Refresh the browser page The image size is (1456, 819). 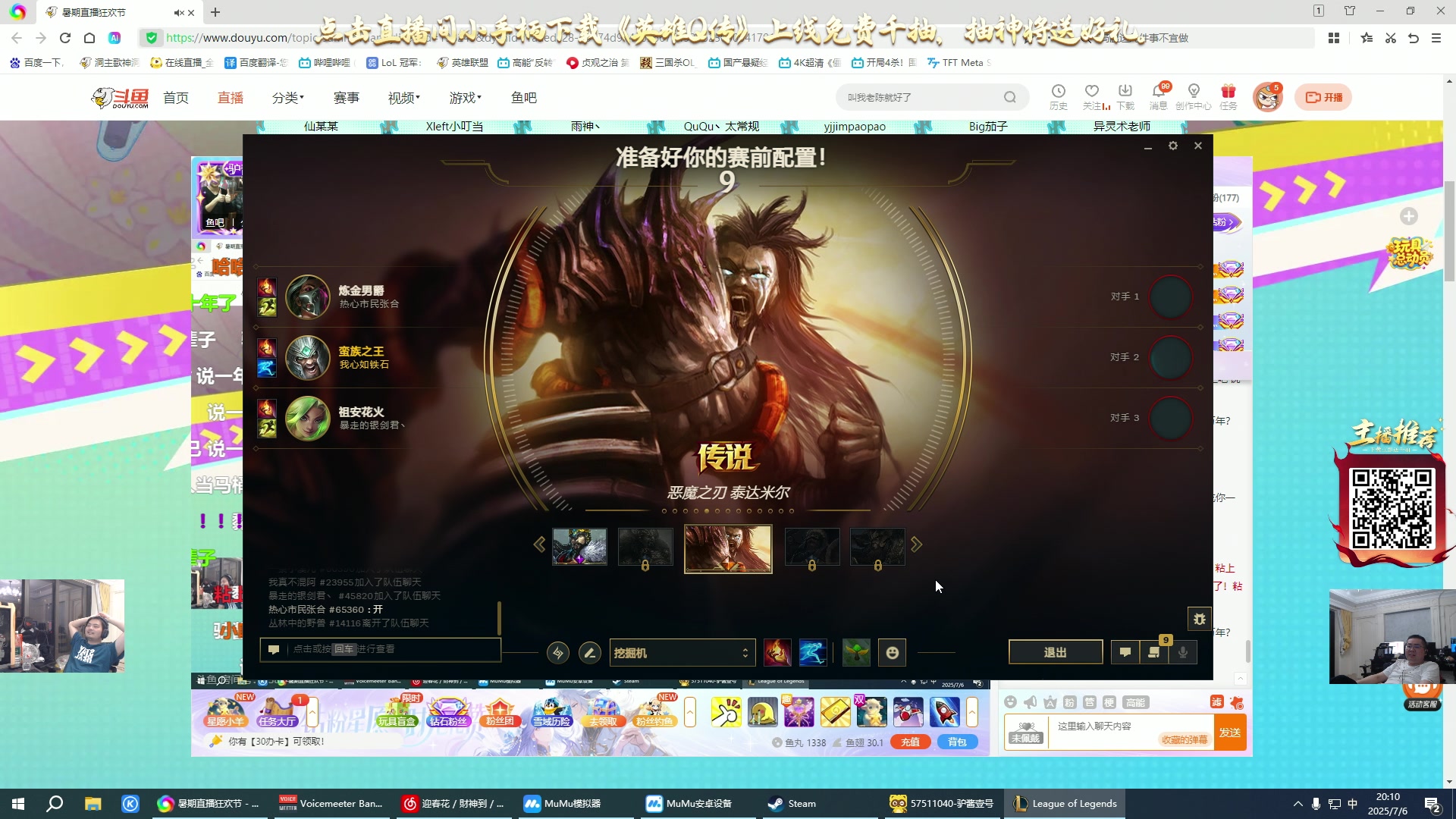pos(65,38)
